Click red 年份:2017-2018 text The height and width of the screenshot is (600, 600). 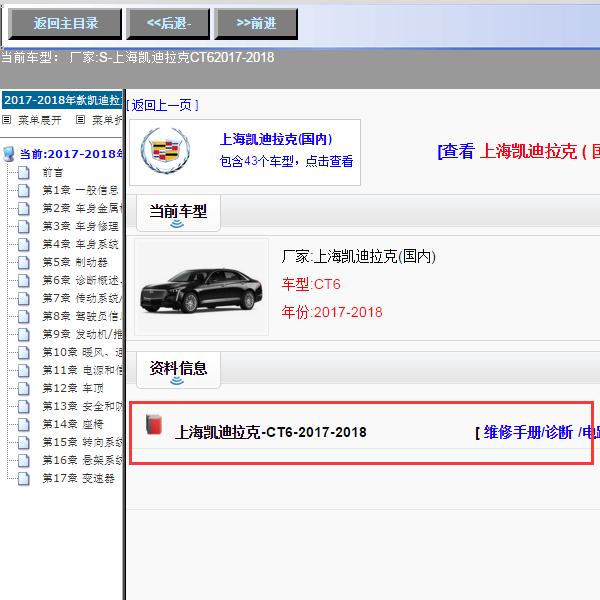(x=332, y=312)
